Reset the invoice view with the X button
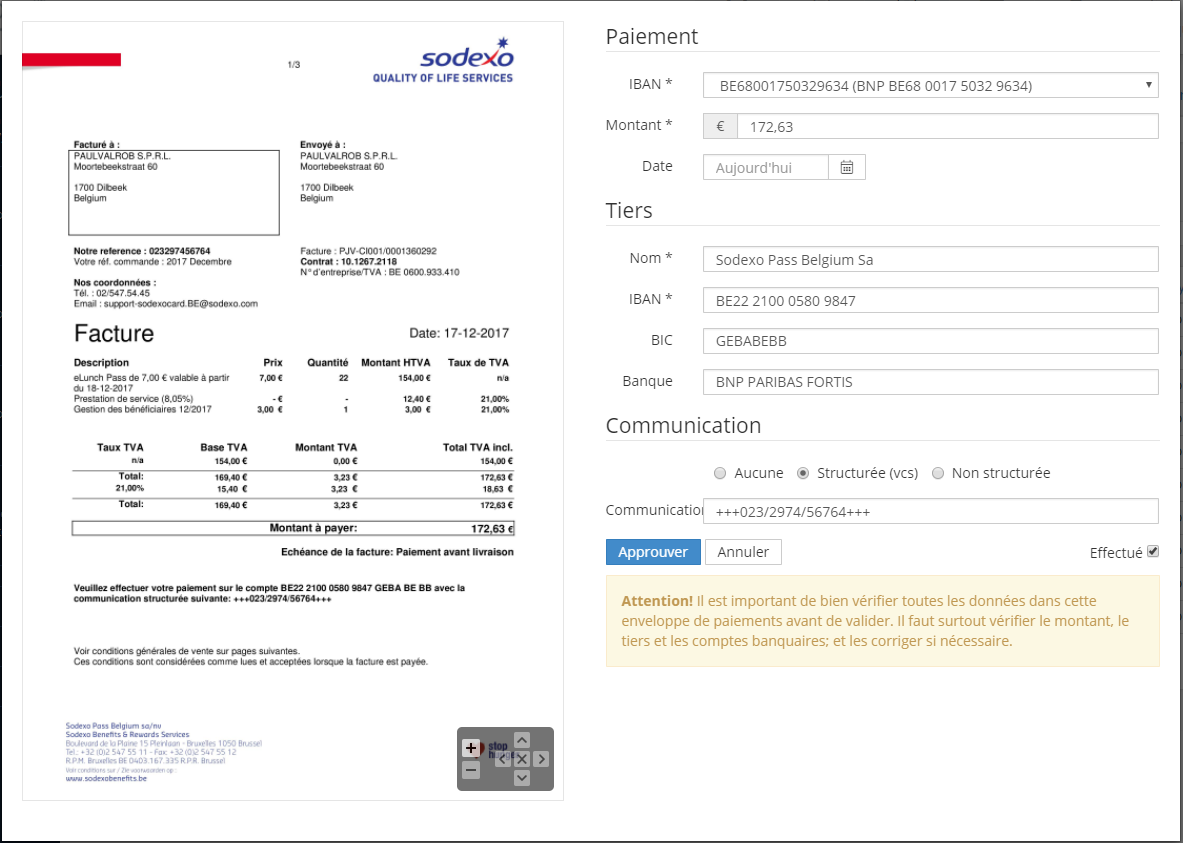The image size is (1183, 843). point(521,758)
